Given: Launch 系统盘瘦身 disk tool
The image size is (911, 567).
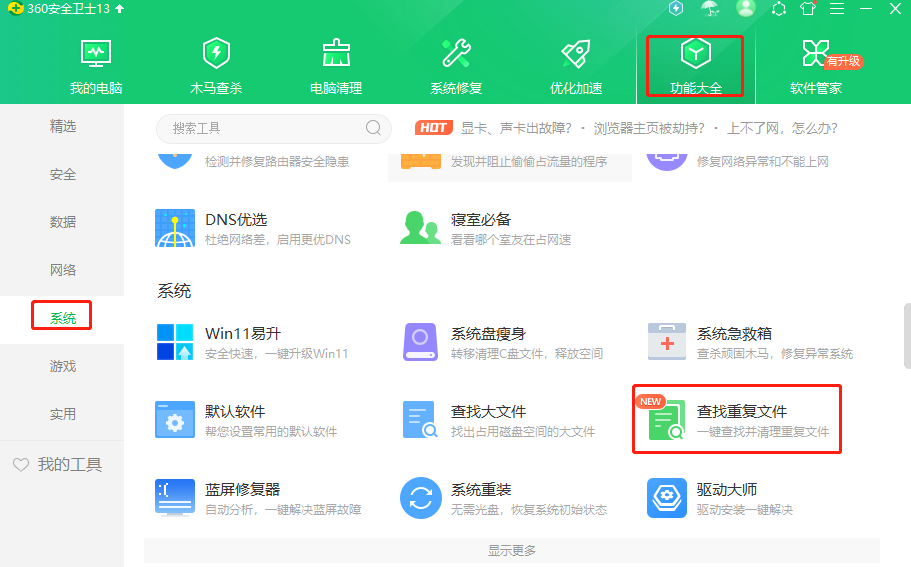Looking at the screenshot, I should coord(503,342).
